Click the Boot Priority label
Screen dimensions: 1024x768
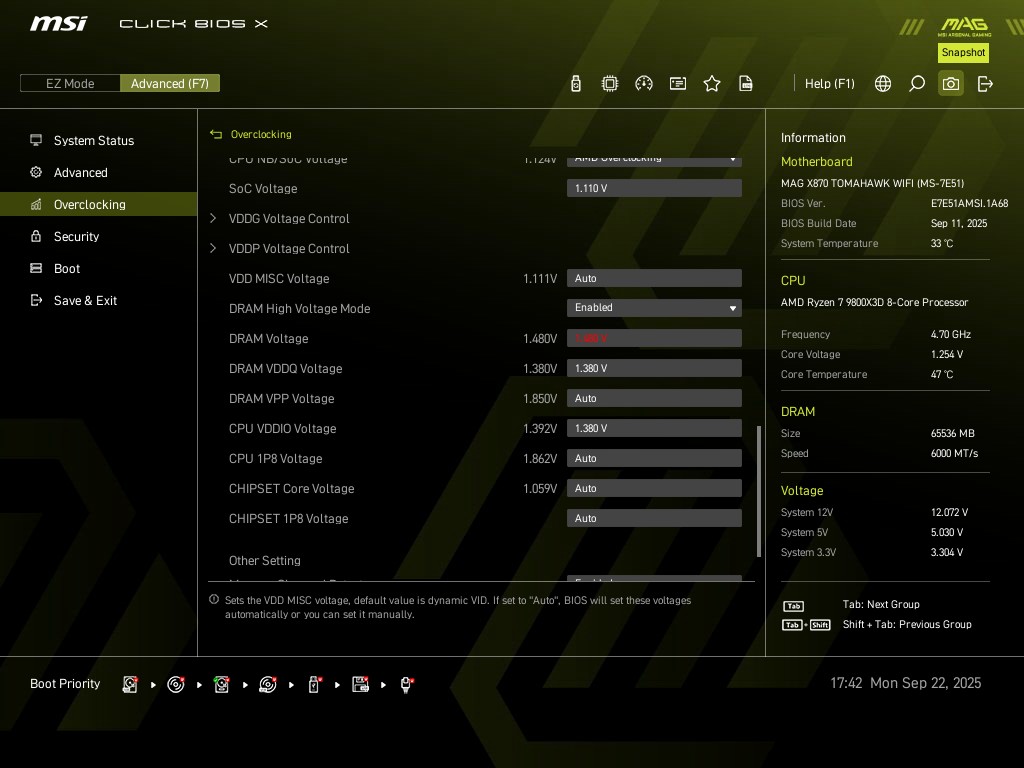pos(65,684)
